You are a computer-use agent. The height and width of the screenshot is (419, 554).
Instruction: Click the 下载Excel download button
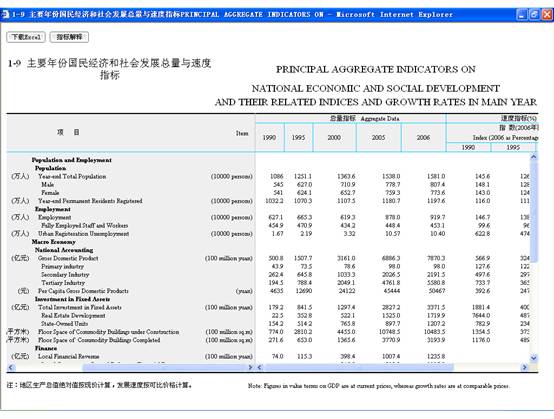click(x=26, y=37)
